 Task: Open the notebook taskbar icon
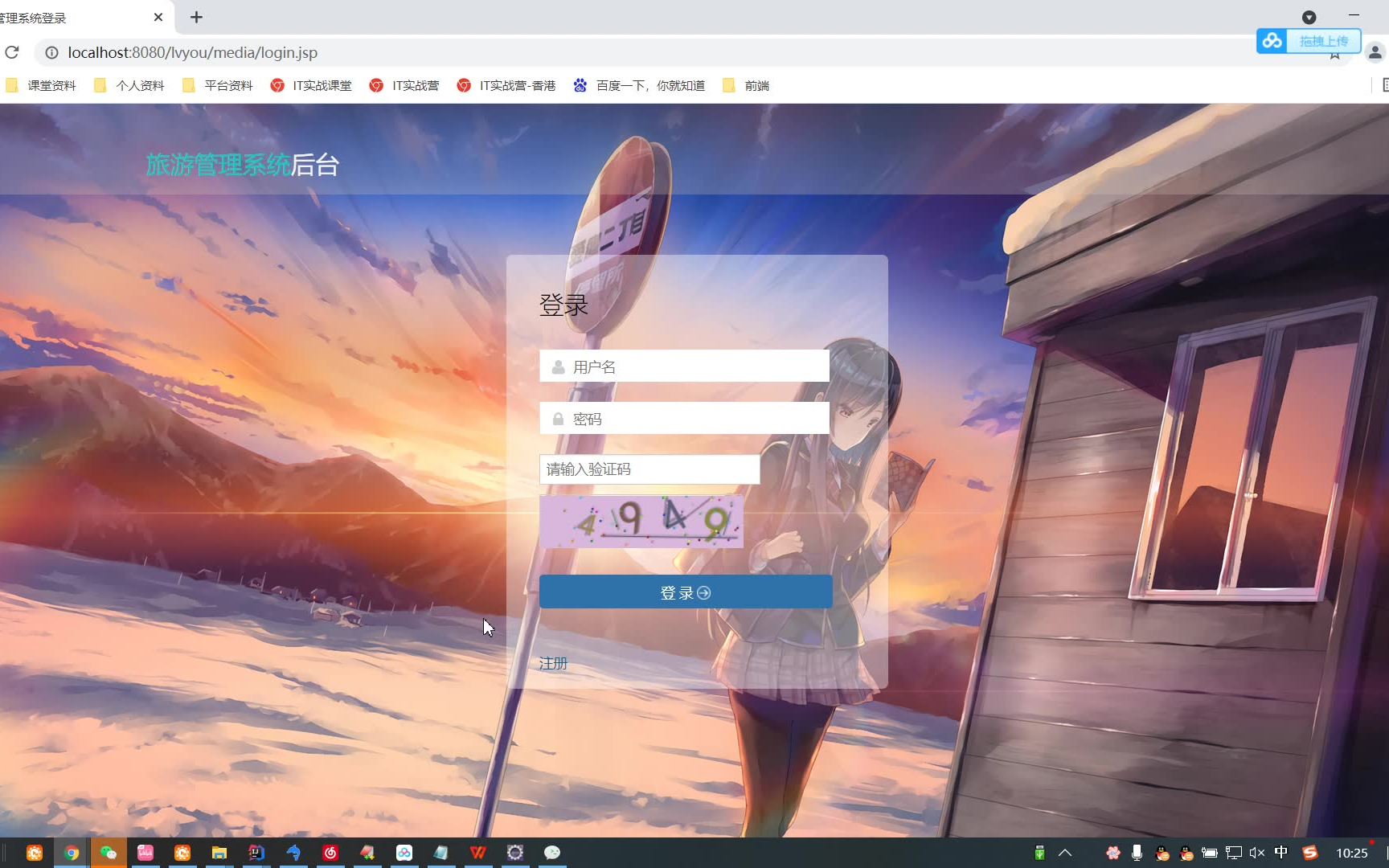click(441, 853)
